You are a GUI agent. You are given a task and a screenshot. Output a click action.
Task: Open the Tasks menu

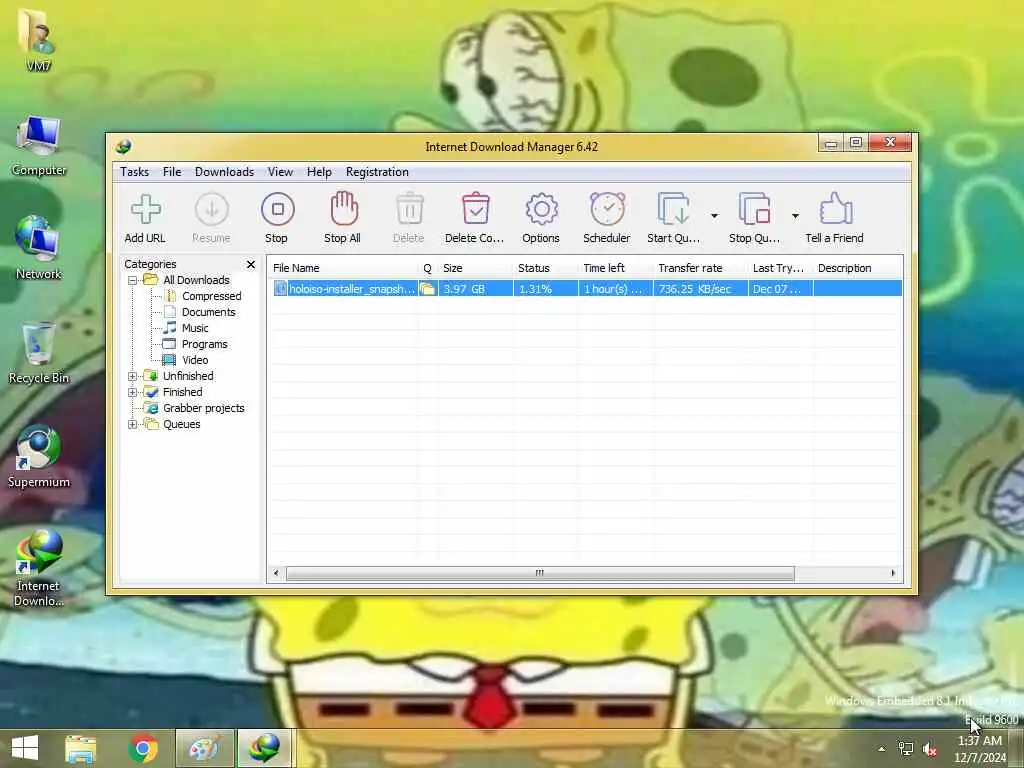(135, 172)
